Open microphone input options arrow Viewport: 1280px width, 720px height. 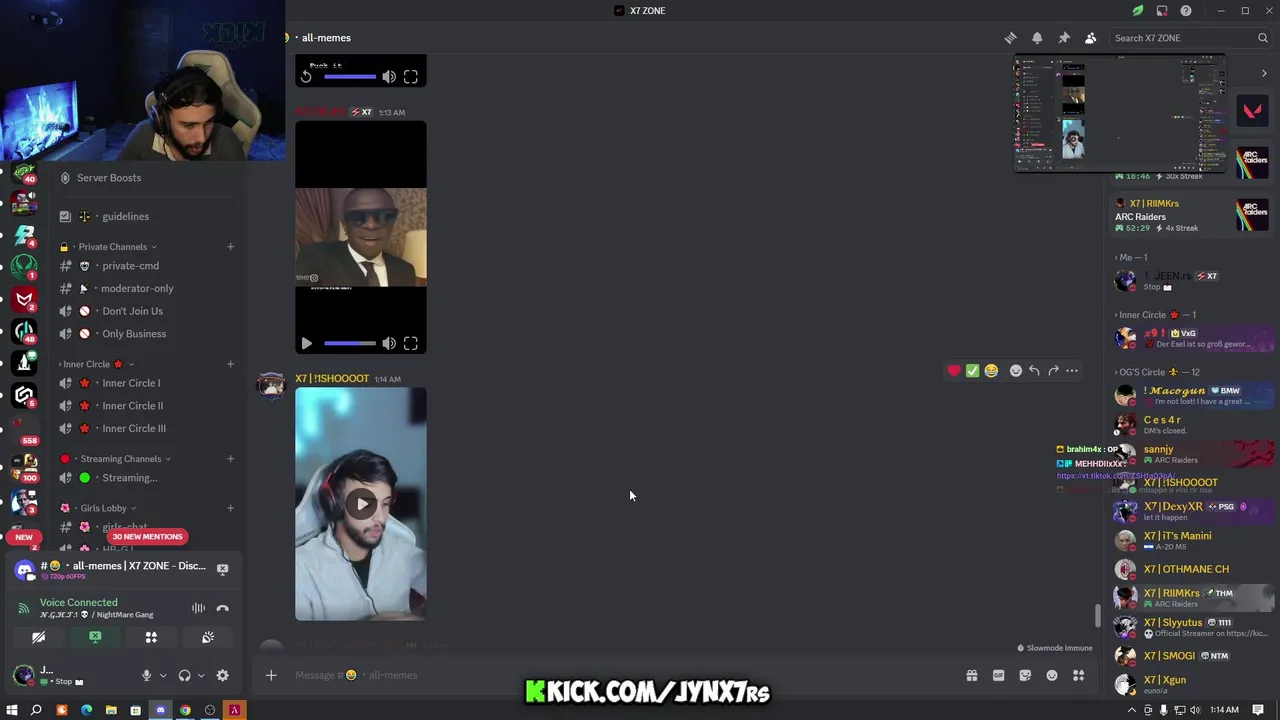tap(163, 676)
